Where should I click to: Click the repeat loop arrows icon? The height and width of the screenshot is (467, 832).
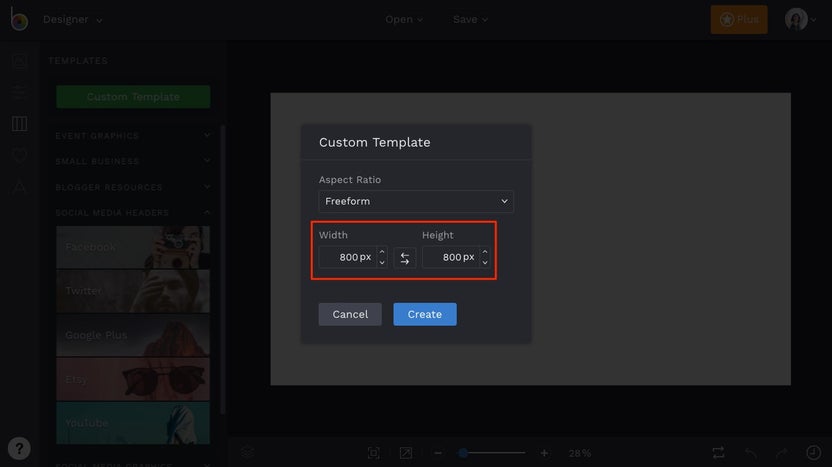click(x=718, y=453)
